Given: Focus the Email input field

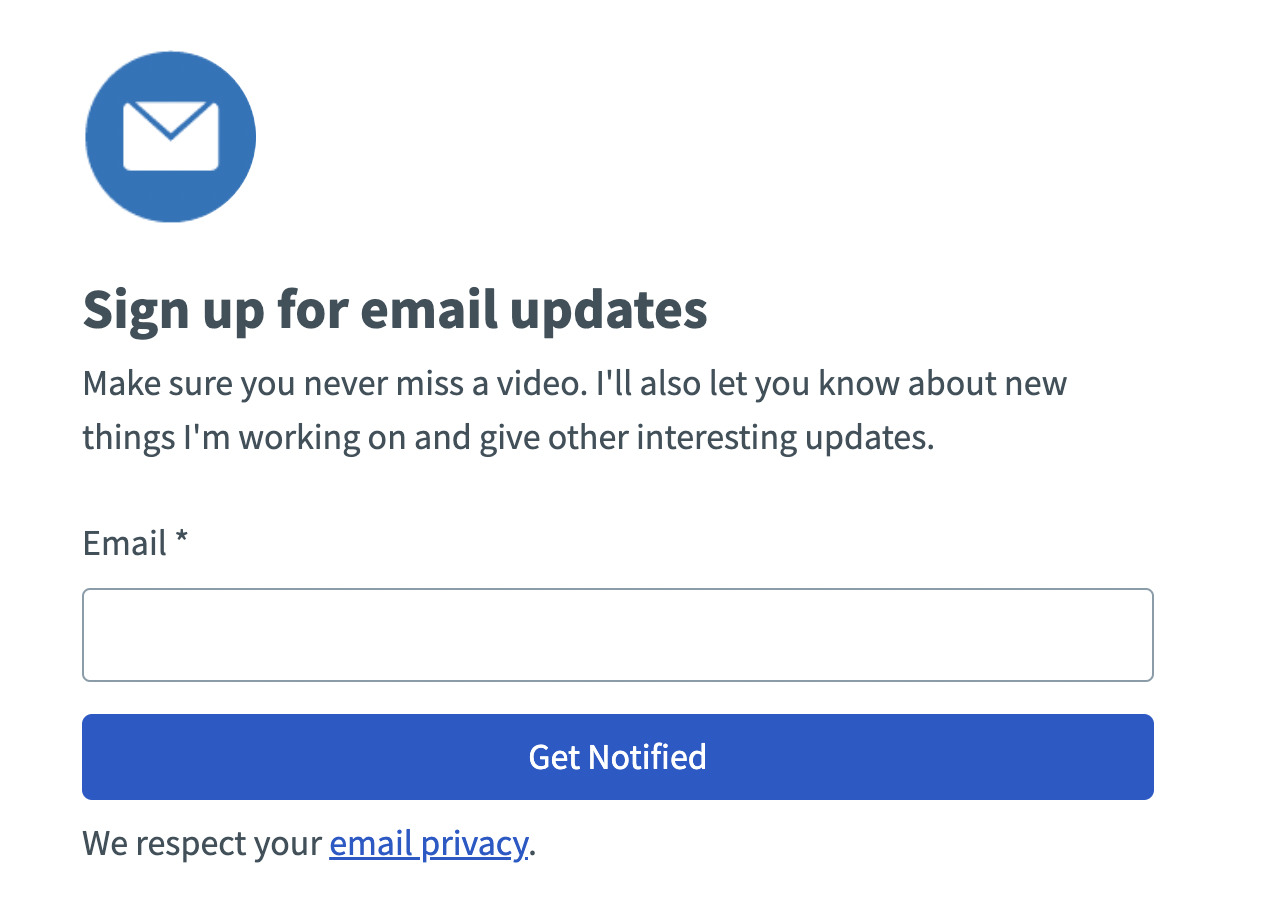Looking at the screenshot, I should [617, 635].
